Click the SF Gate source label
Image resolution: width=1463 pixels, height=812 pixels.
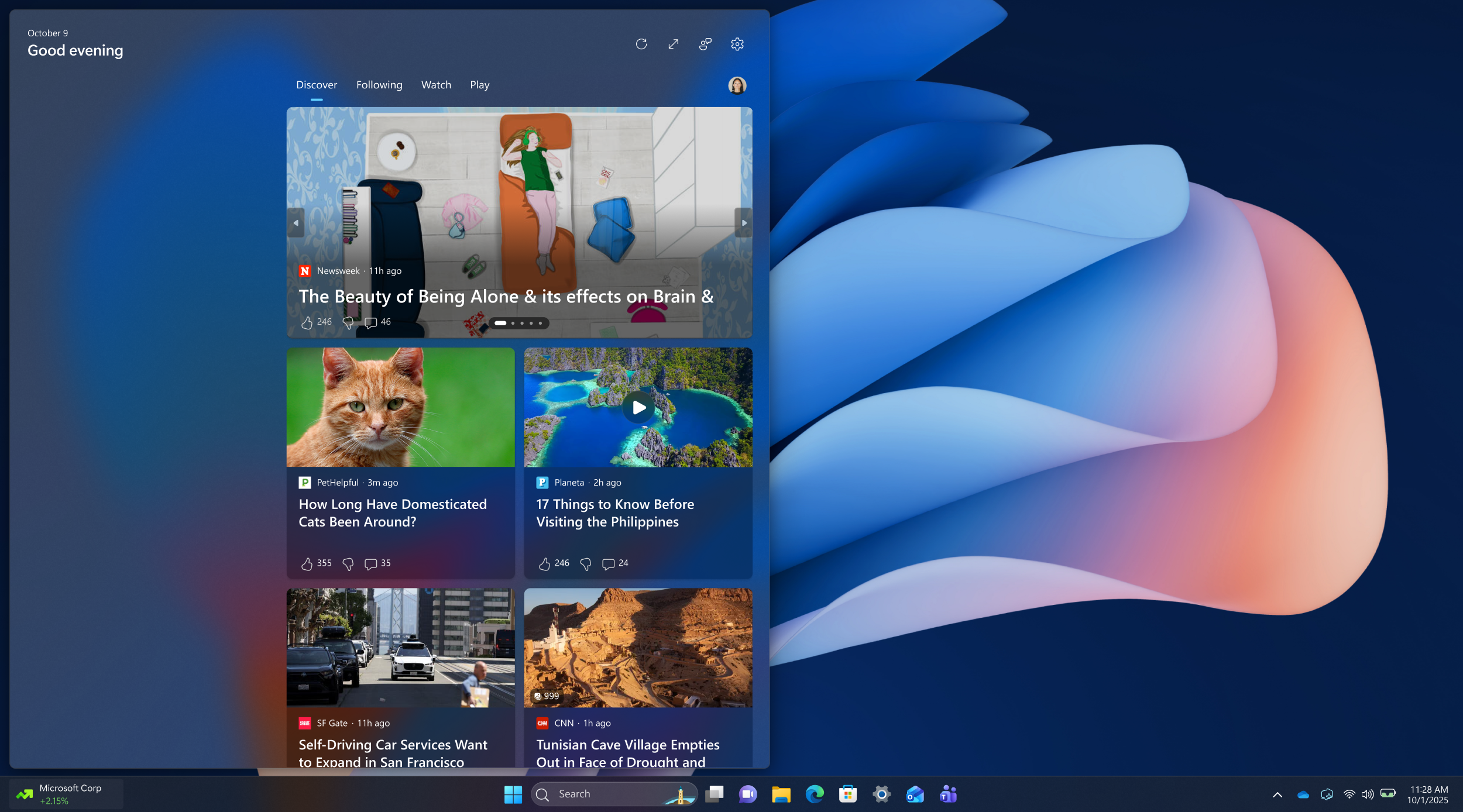pos(332,724)
